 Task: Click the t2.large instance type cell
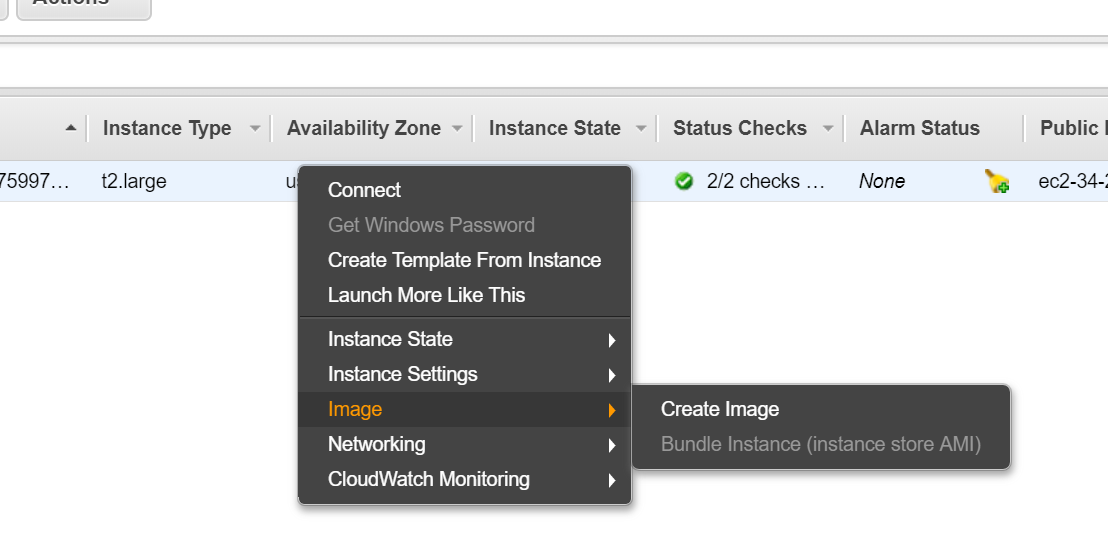click(x=134, y=182)
